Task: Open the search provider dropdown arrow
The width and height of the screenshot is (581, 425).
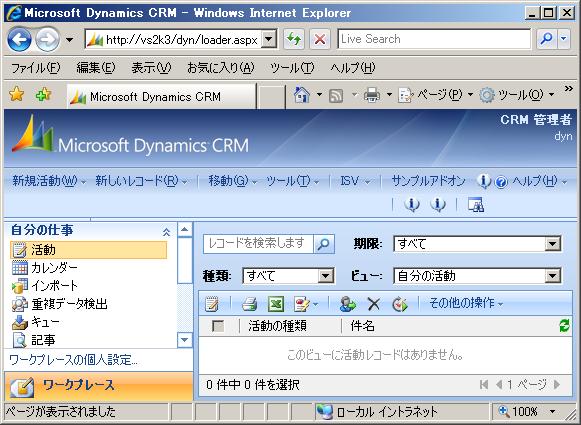Action: coord(564,39)
